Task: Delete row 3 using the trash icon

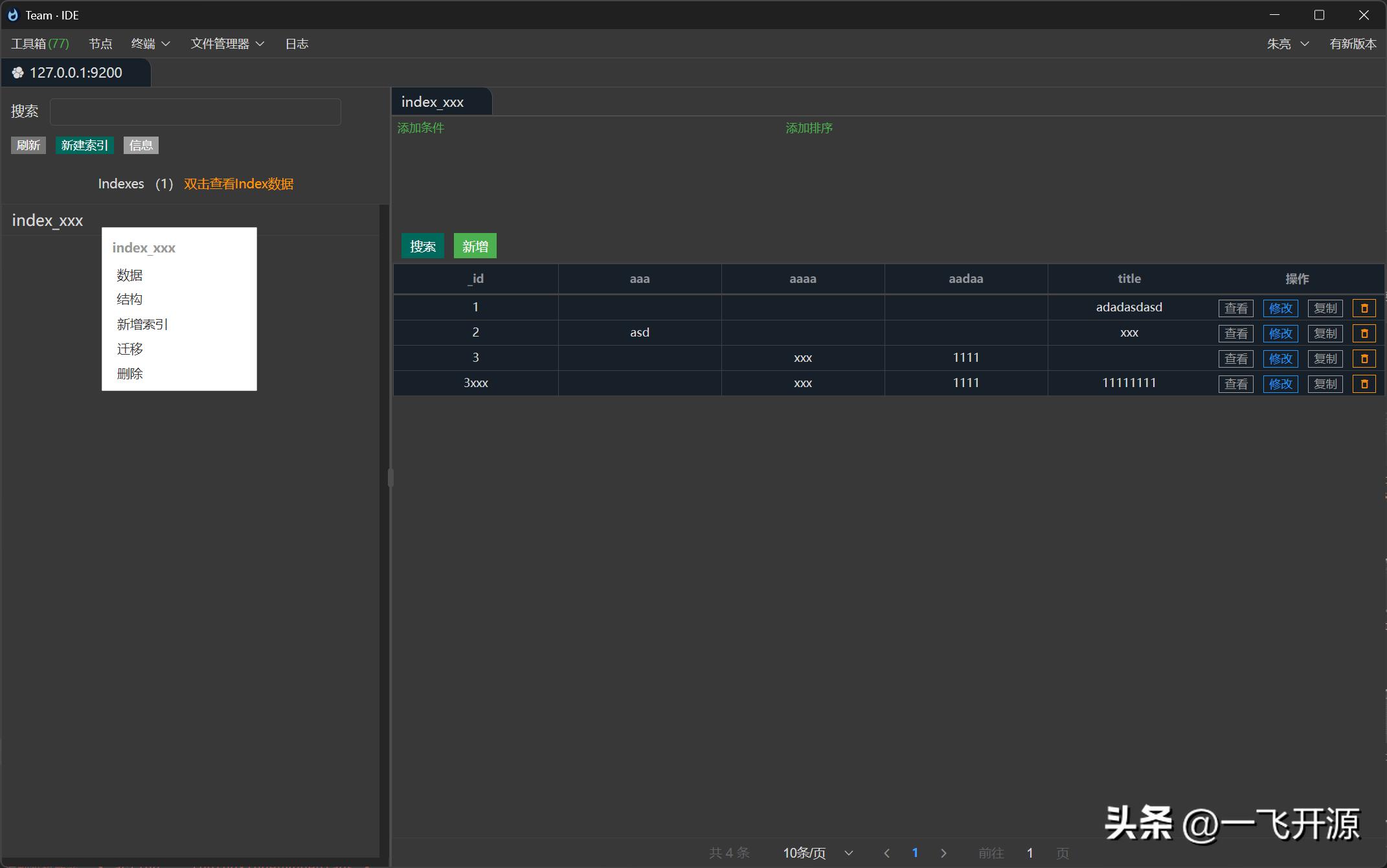Action: pyautogui.click(x=1364, y=359)
